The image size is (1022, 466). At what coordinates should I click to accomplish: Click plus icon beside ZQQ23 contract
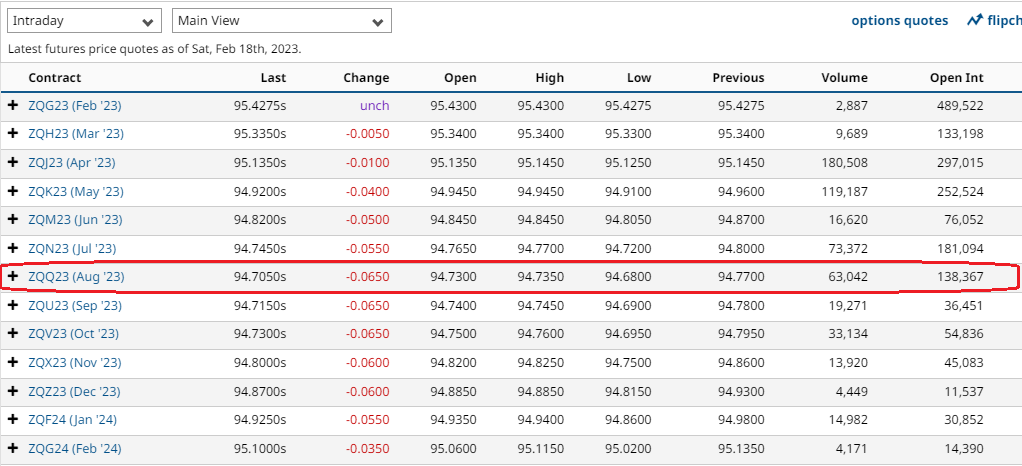tap(13, 276)
